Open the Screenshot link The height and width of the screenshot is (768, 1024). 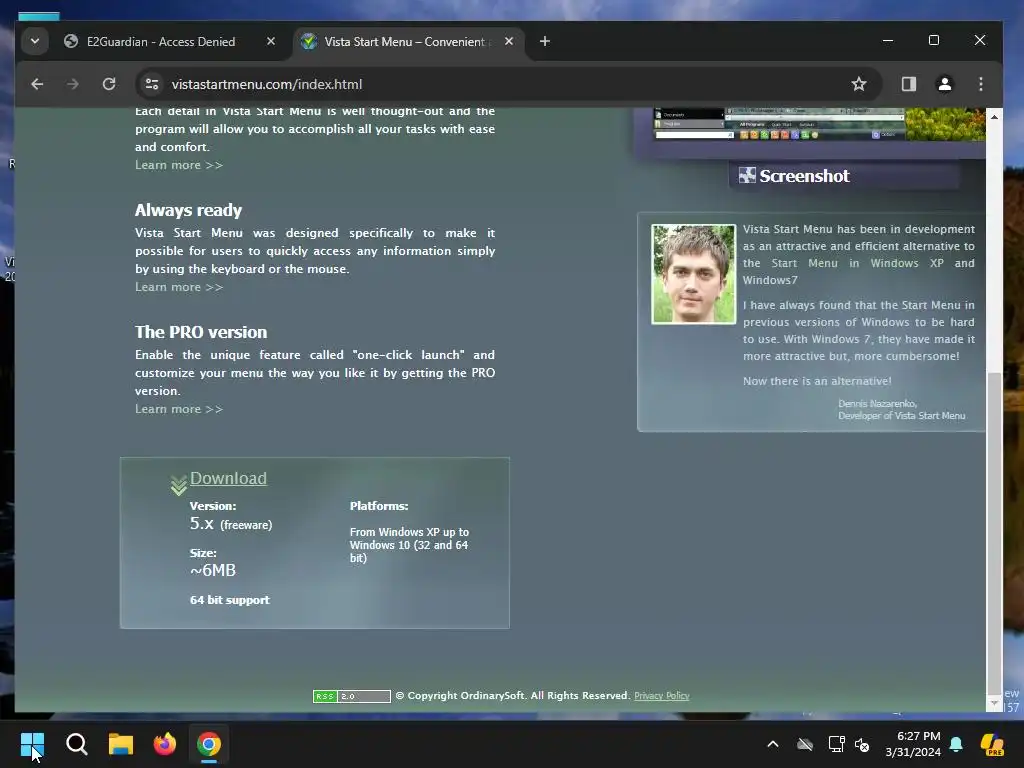[804, 176]
